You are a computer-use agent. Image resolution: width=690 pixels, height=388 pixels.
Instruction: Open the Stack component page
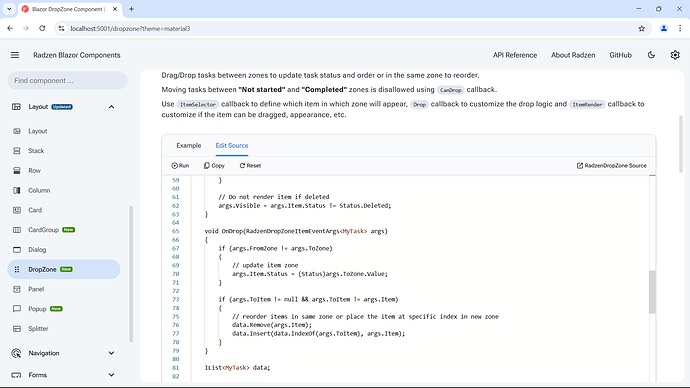[x=36, y=151]
